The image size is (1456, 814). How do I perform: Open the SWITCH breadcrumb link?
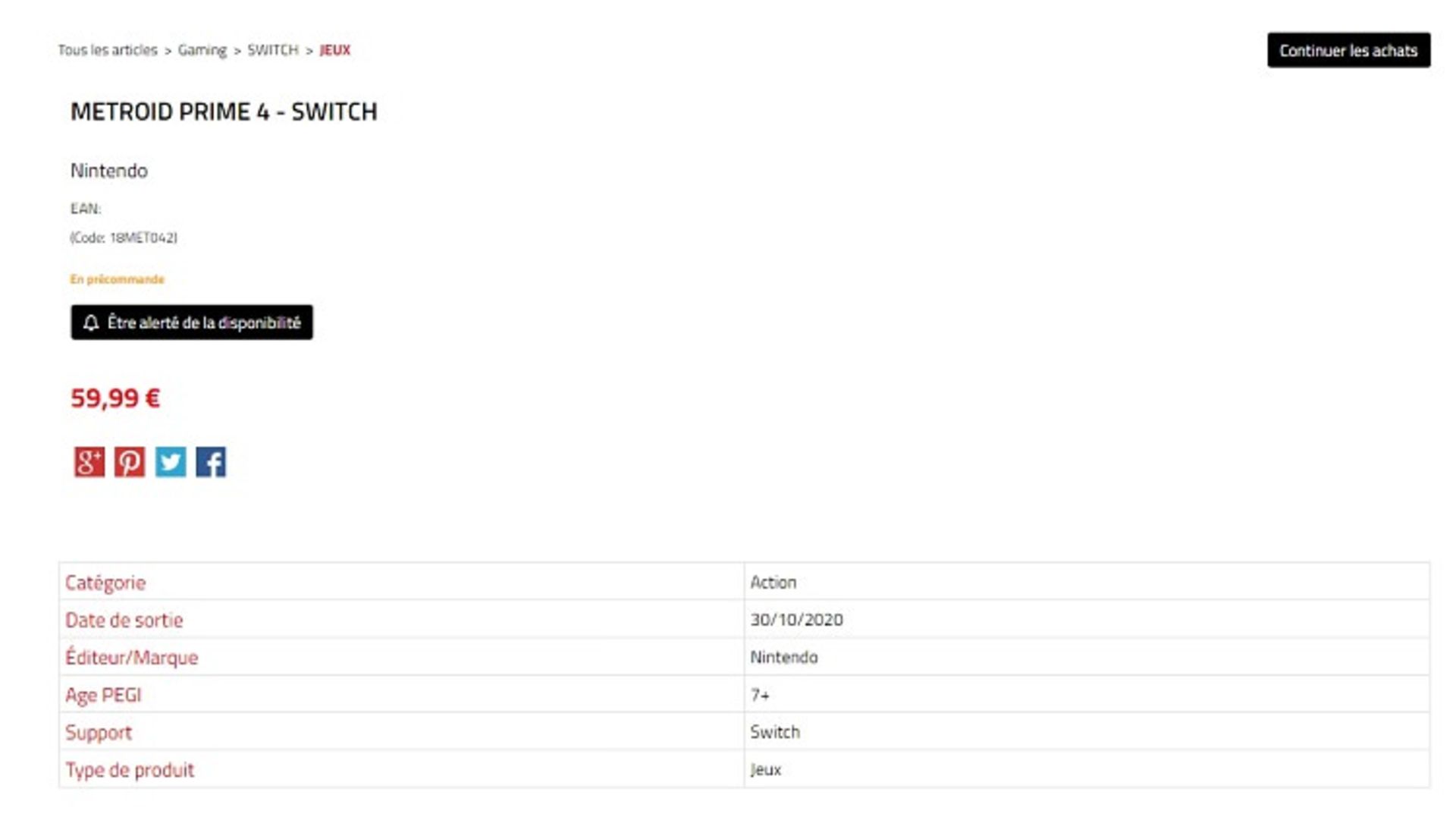pyautogui.click(x=273, y=50)
